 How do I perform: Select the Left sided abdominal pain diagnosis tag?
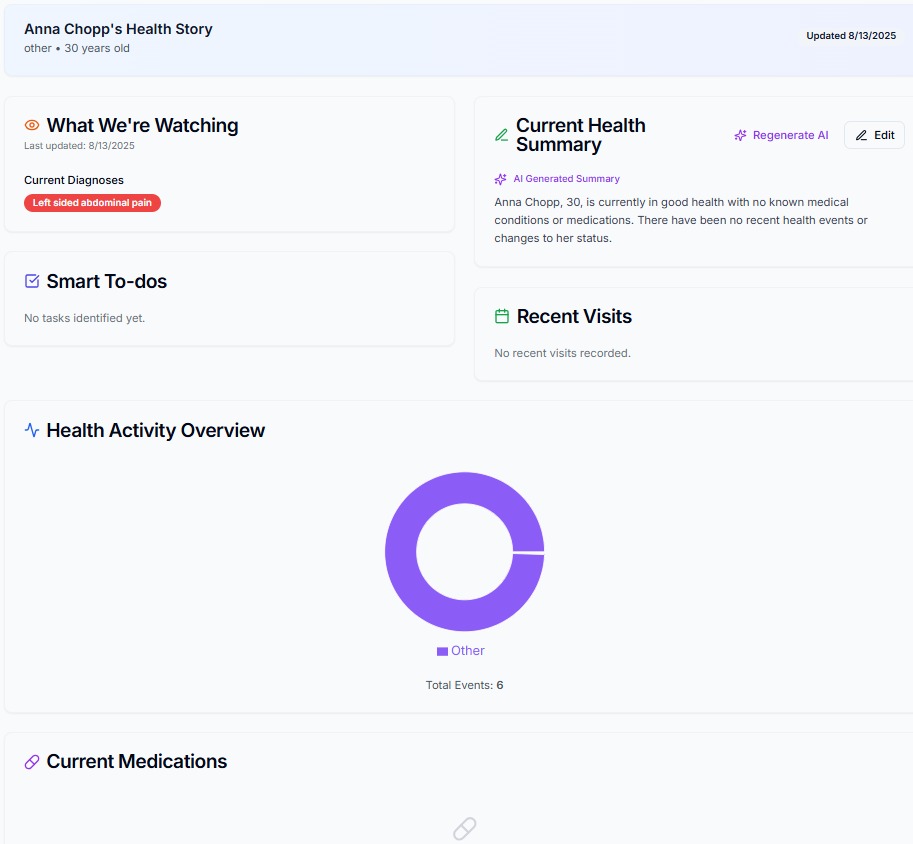(92, 202)
